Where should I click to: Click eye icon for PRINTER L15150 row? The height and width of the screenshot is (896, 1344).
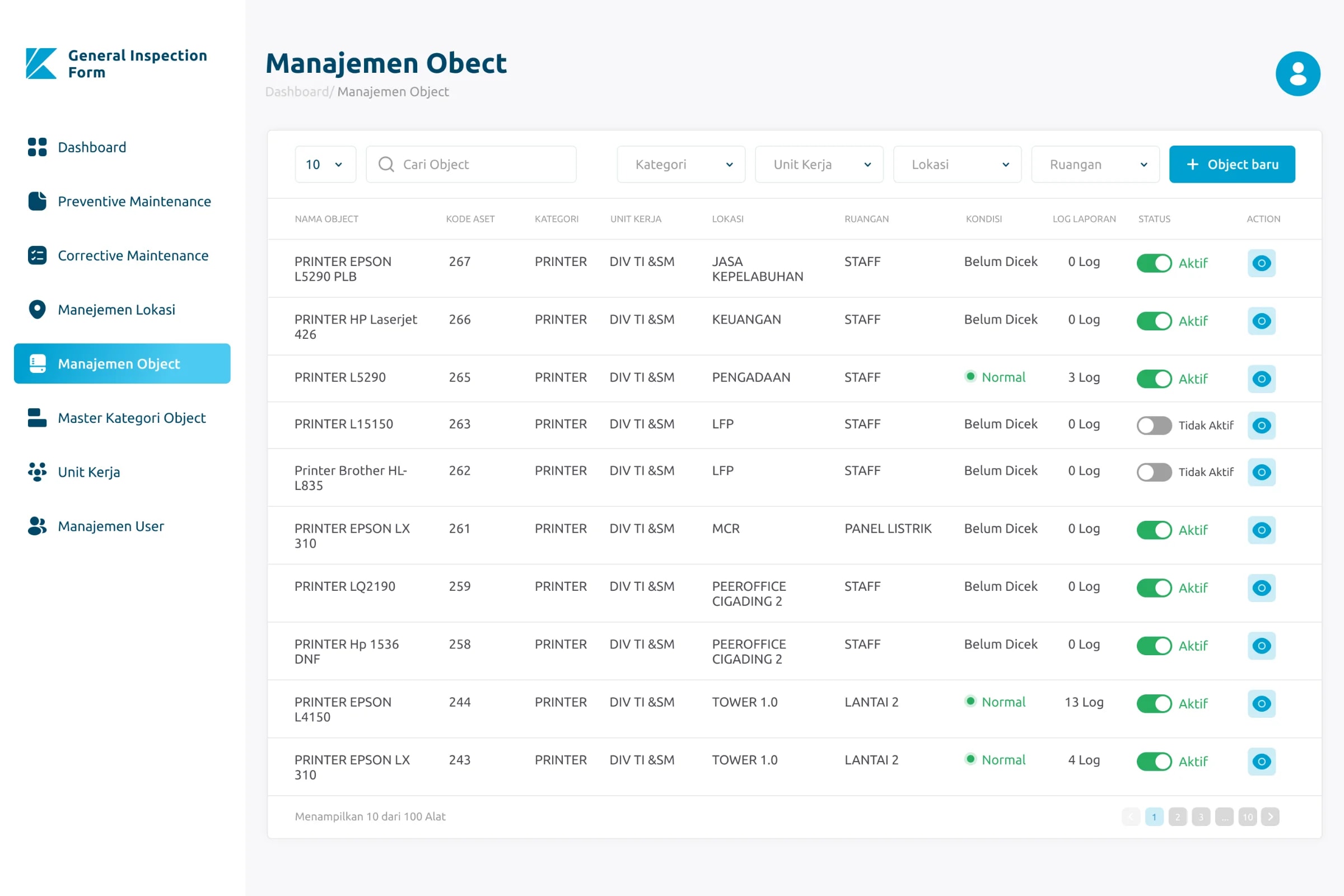[1261, 425]
